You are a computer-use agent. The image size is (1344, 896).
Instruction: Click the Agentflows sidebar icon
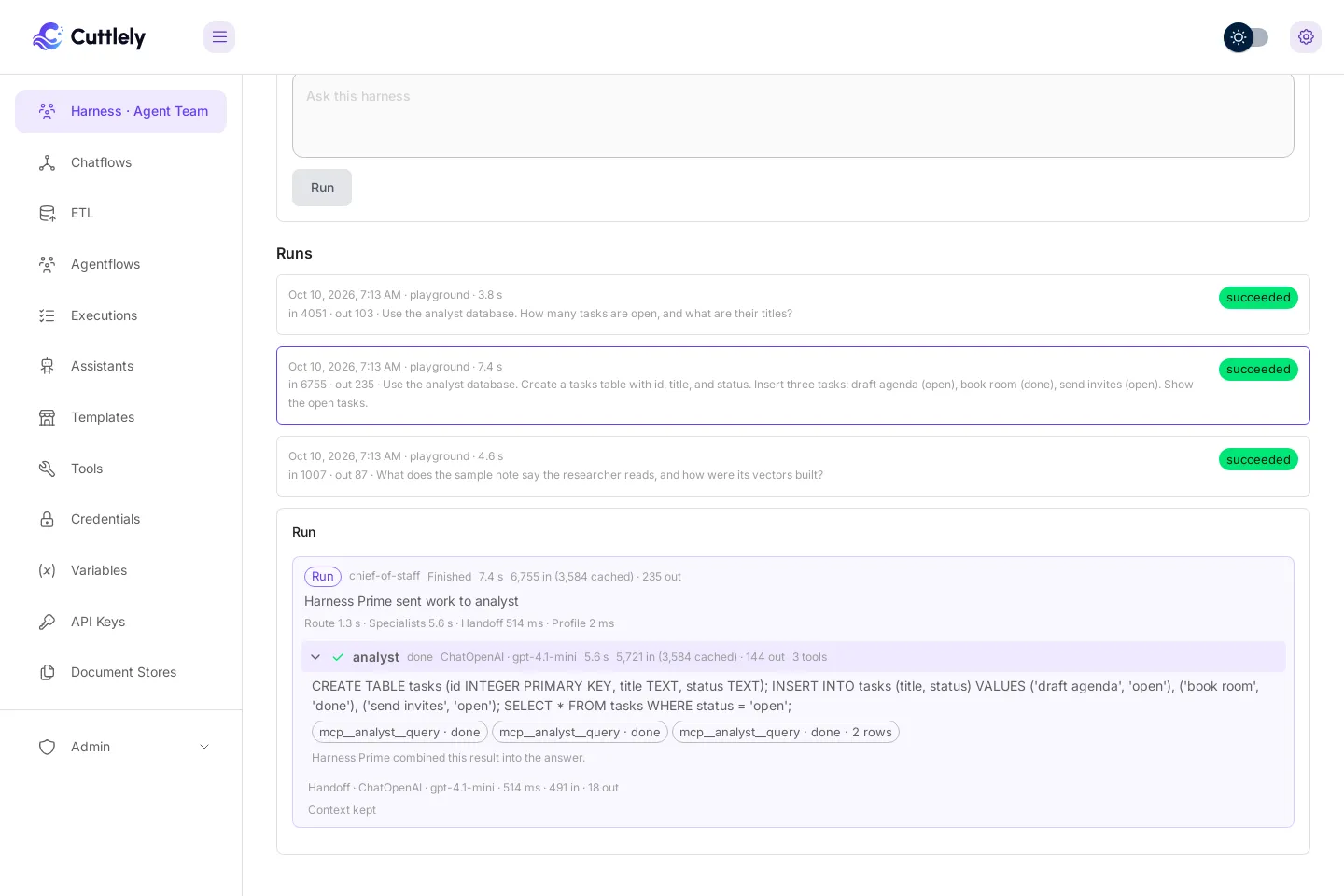[47, 264]
